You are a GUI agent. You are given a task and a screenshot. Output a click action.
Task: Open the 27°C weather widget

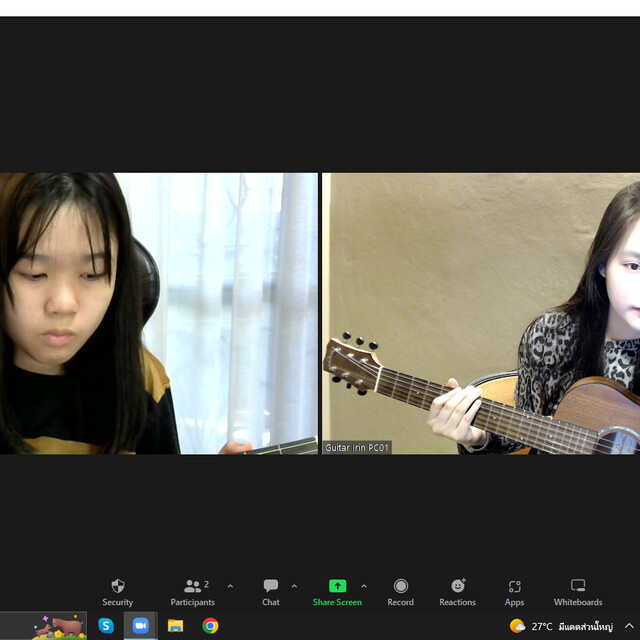pos(562,626)
